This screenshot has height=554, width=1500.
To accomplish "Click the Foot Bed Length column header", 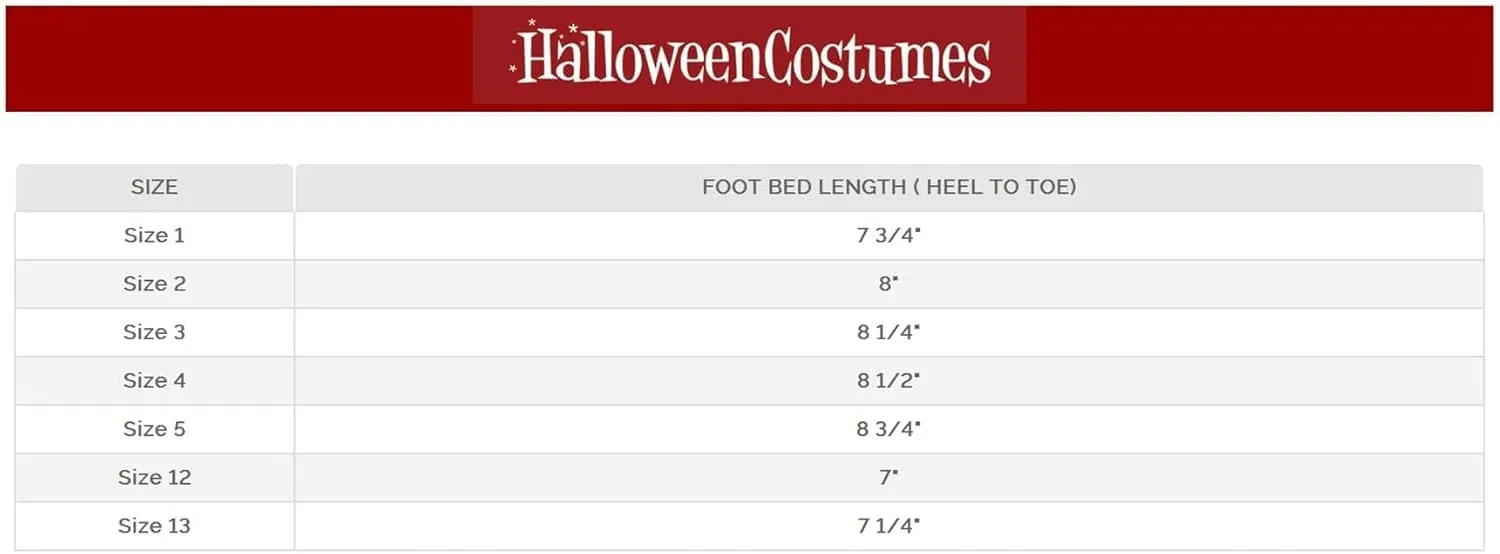I will pyautogui.click(x=888, y=187).
